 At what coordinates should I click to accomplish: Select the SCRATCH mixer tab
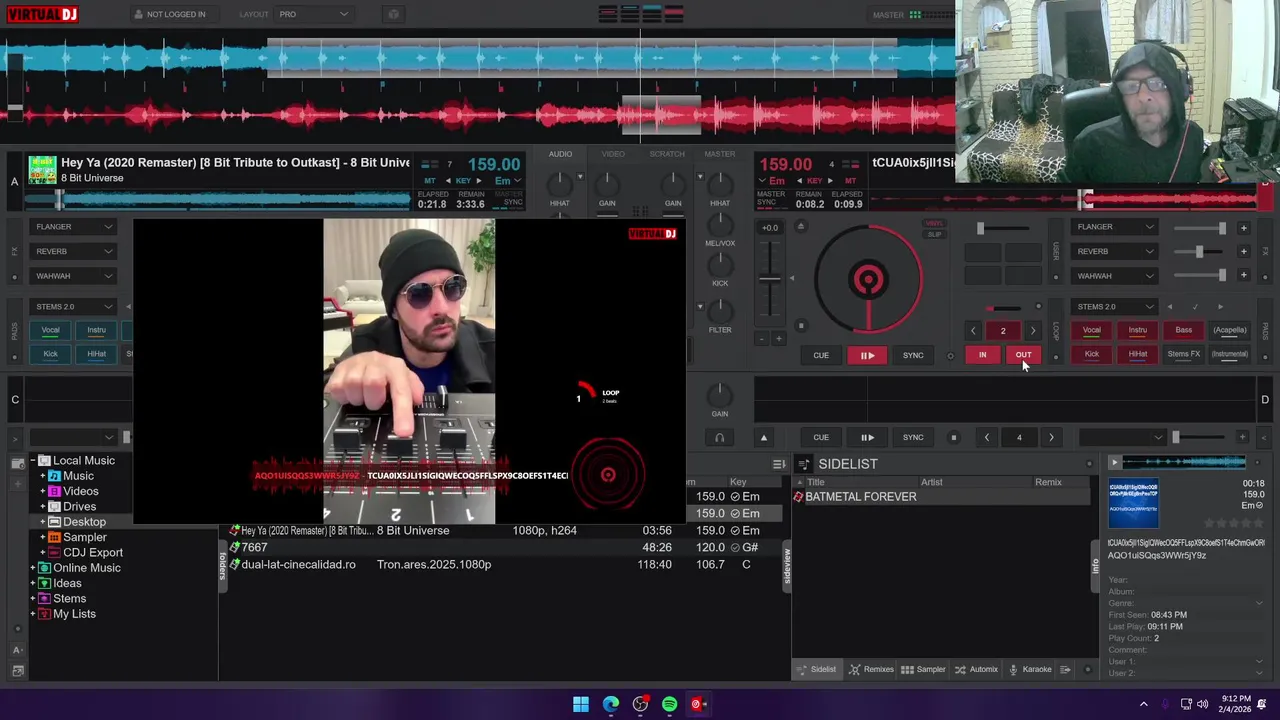[667, 154]
